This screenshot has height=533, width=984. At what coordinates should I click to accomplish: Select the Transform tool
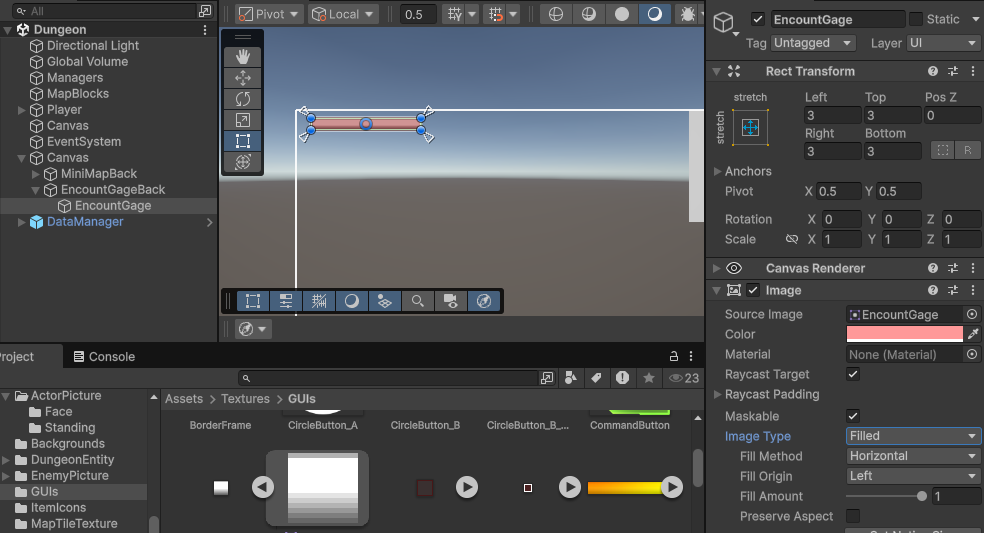click(242, 162)
